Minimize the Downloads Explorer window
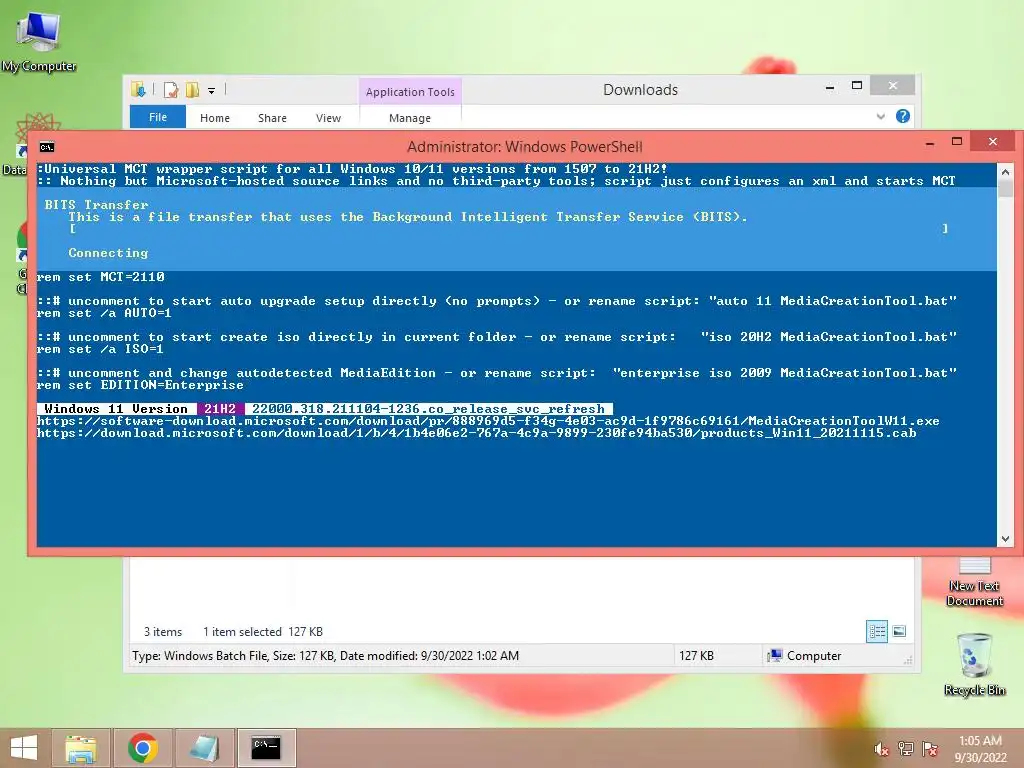 (830, 87)
